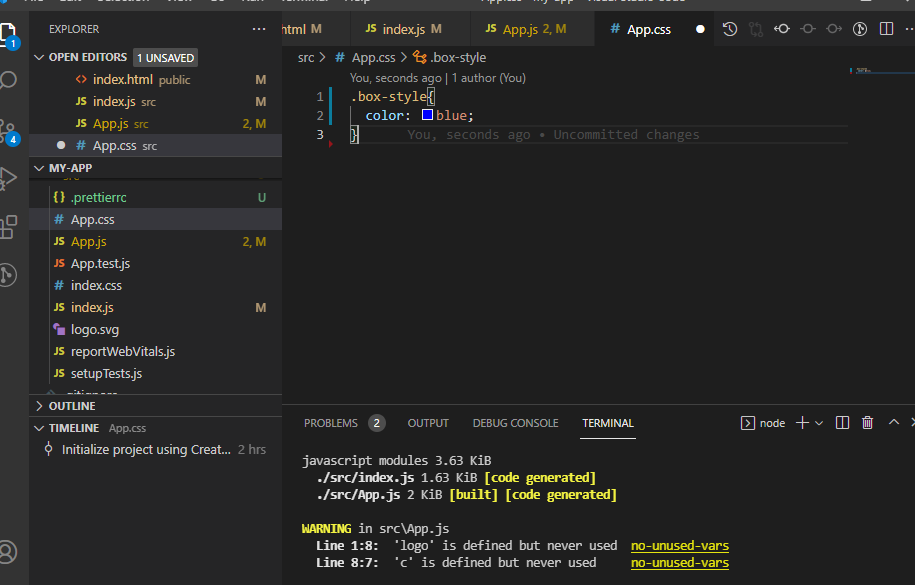
Task: Open logo.svg file
Action: pos(155,329)
